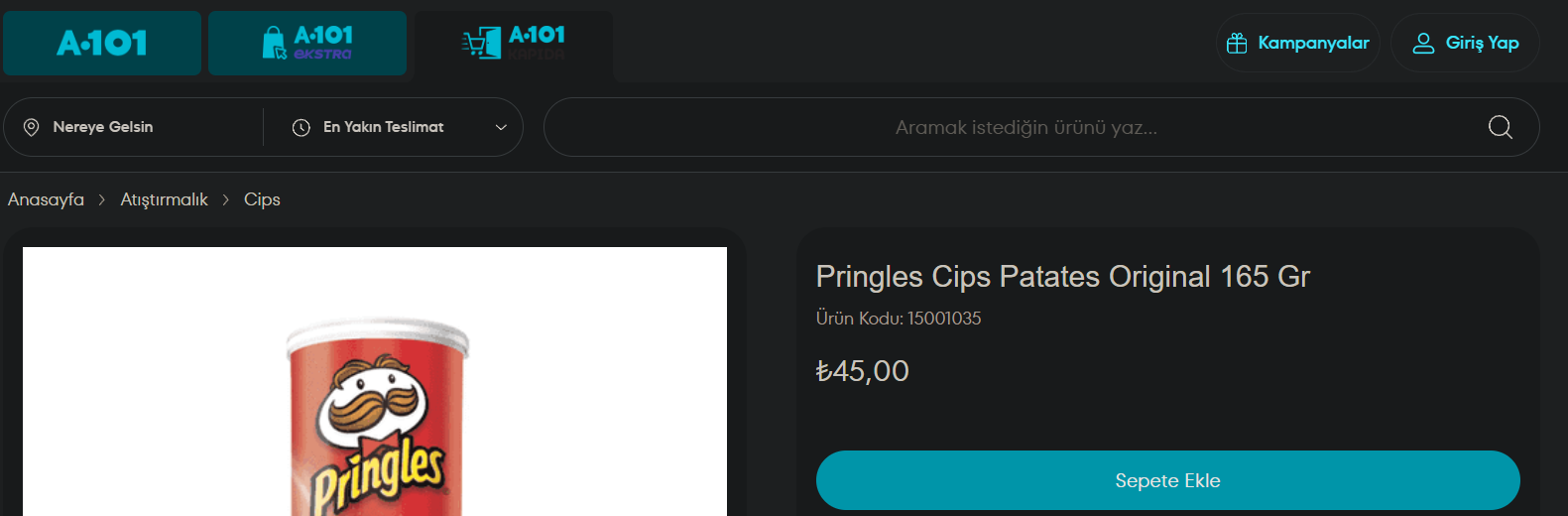Click the gift icon beside Kampanyalar

click(x=1237, y=44)
